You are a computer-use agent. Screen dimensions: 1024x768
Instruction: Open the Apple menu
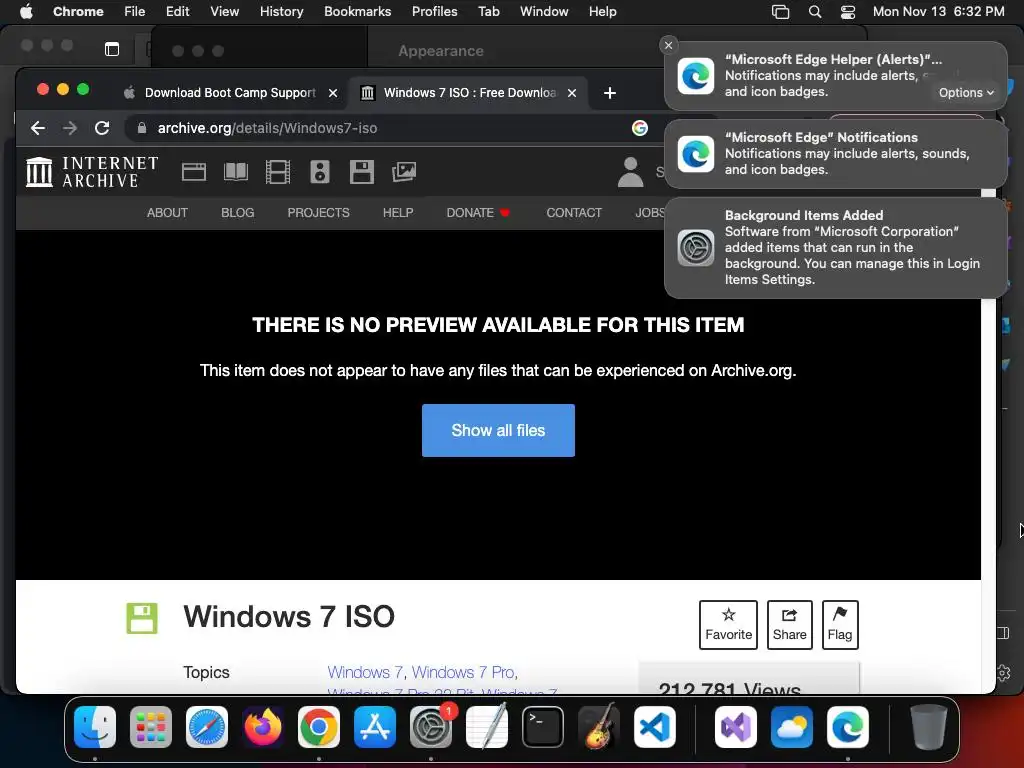pos(26,12)
